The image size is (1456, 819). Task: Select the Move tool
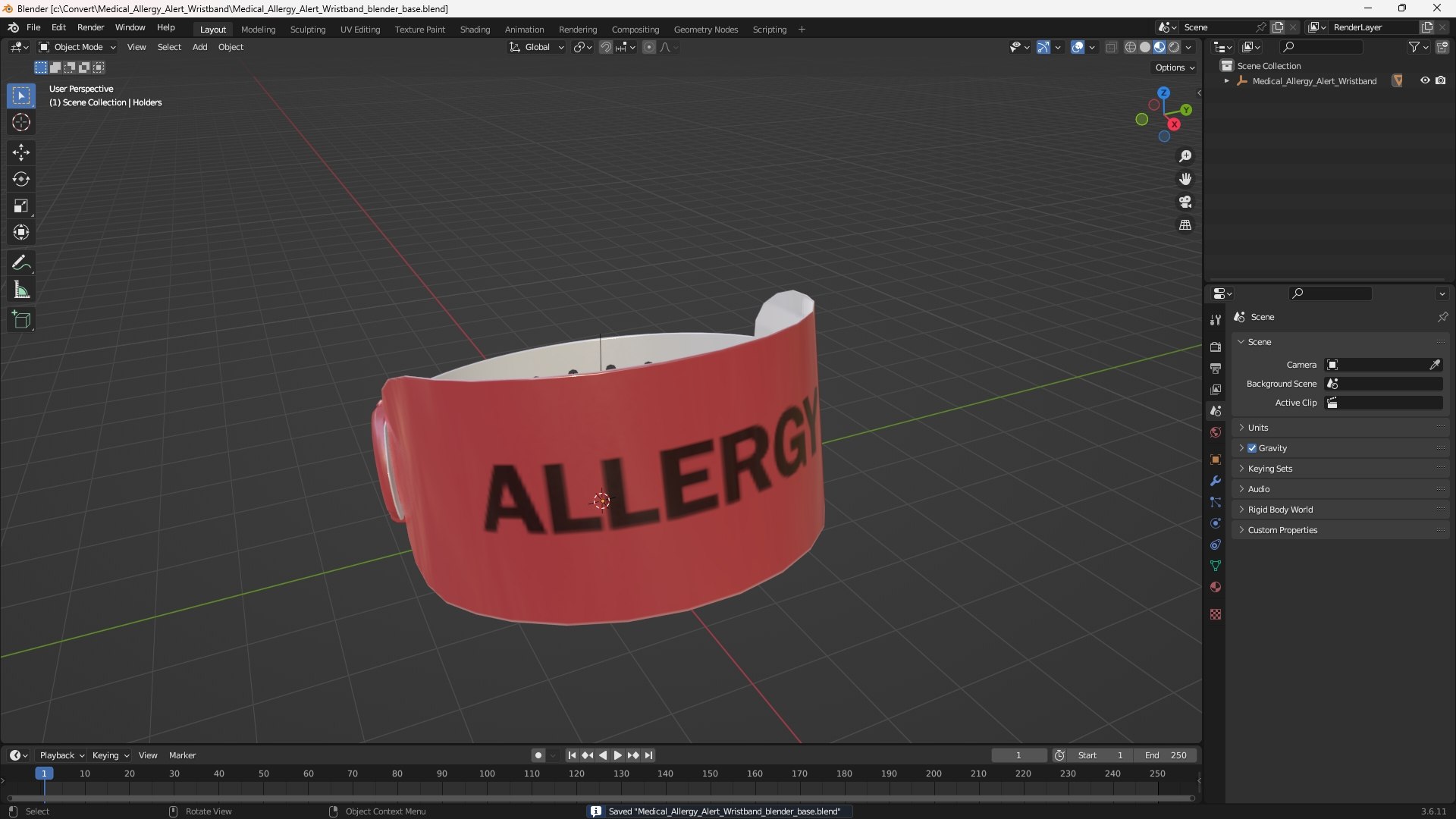(x=21, y=152)
